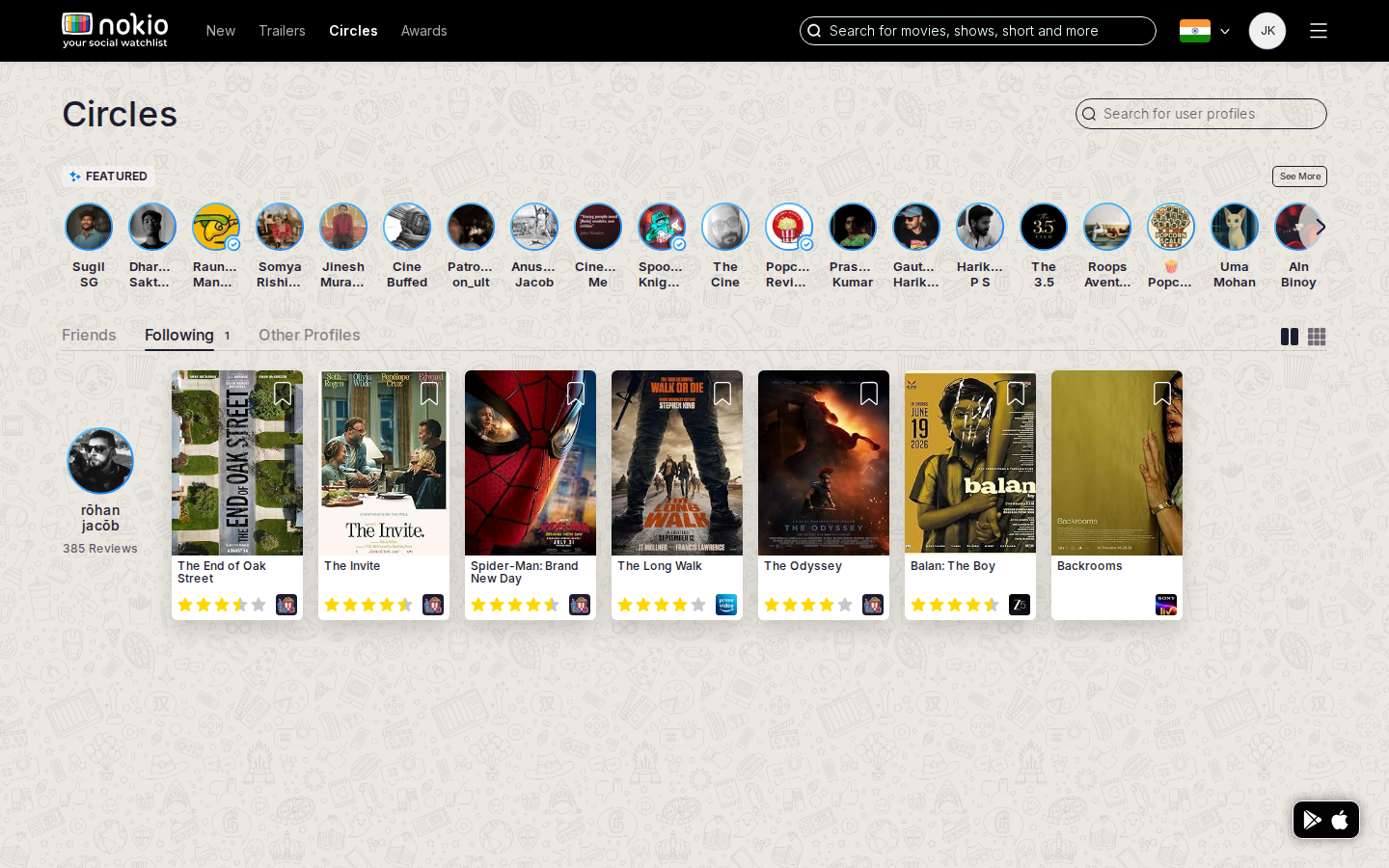Image resolution: width=1389 pixels, height=868 pixels.
Task: Focus the movies and shows search field
Action: pos(978,31)
